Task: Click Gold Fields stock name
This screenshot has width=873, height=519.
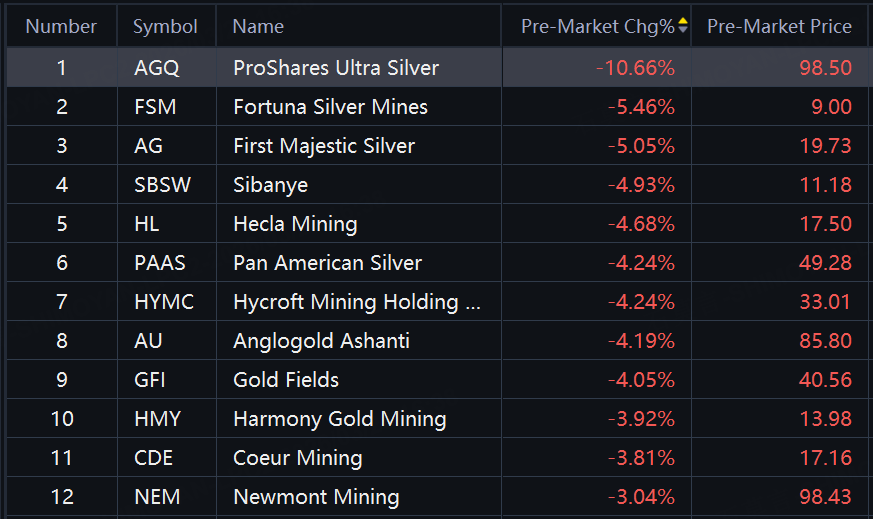Action: pos(285,380)
